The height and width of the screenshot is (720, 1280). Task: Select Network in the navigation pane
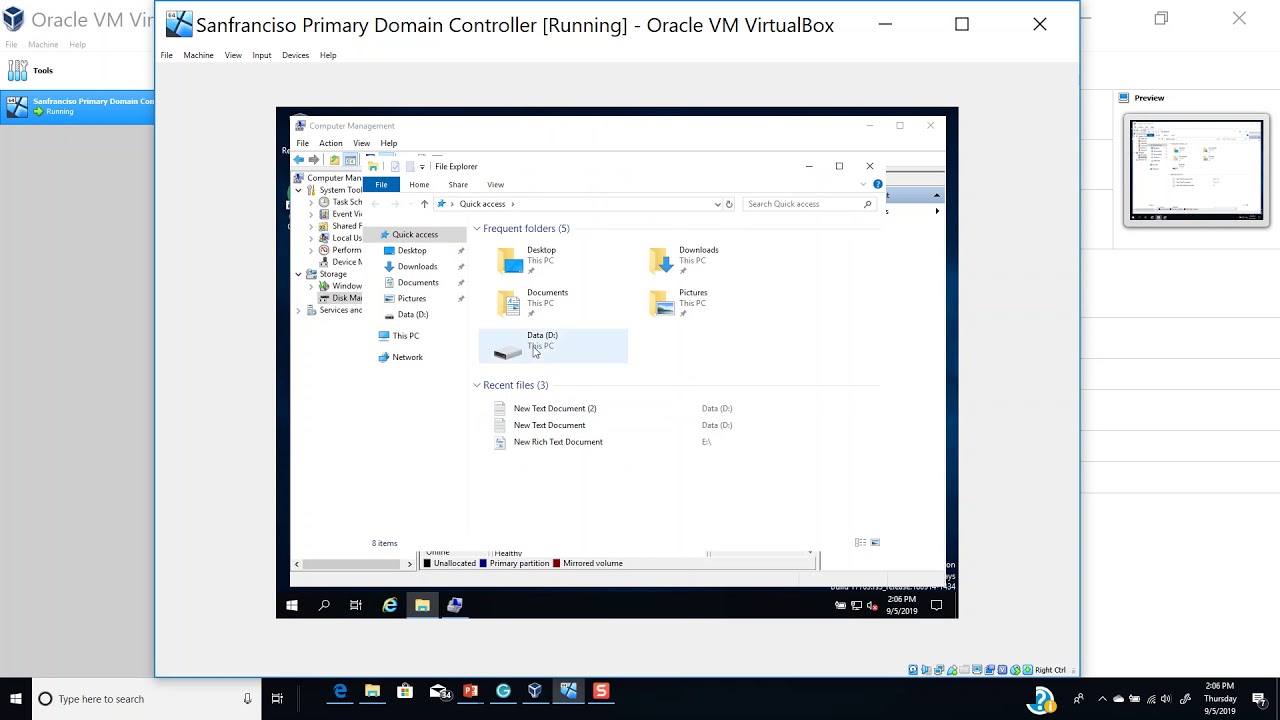coord(407,357)
